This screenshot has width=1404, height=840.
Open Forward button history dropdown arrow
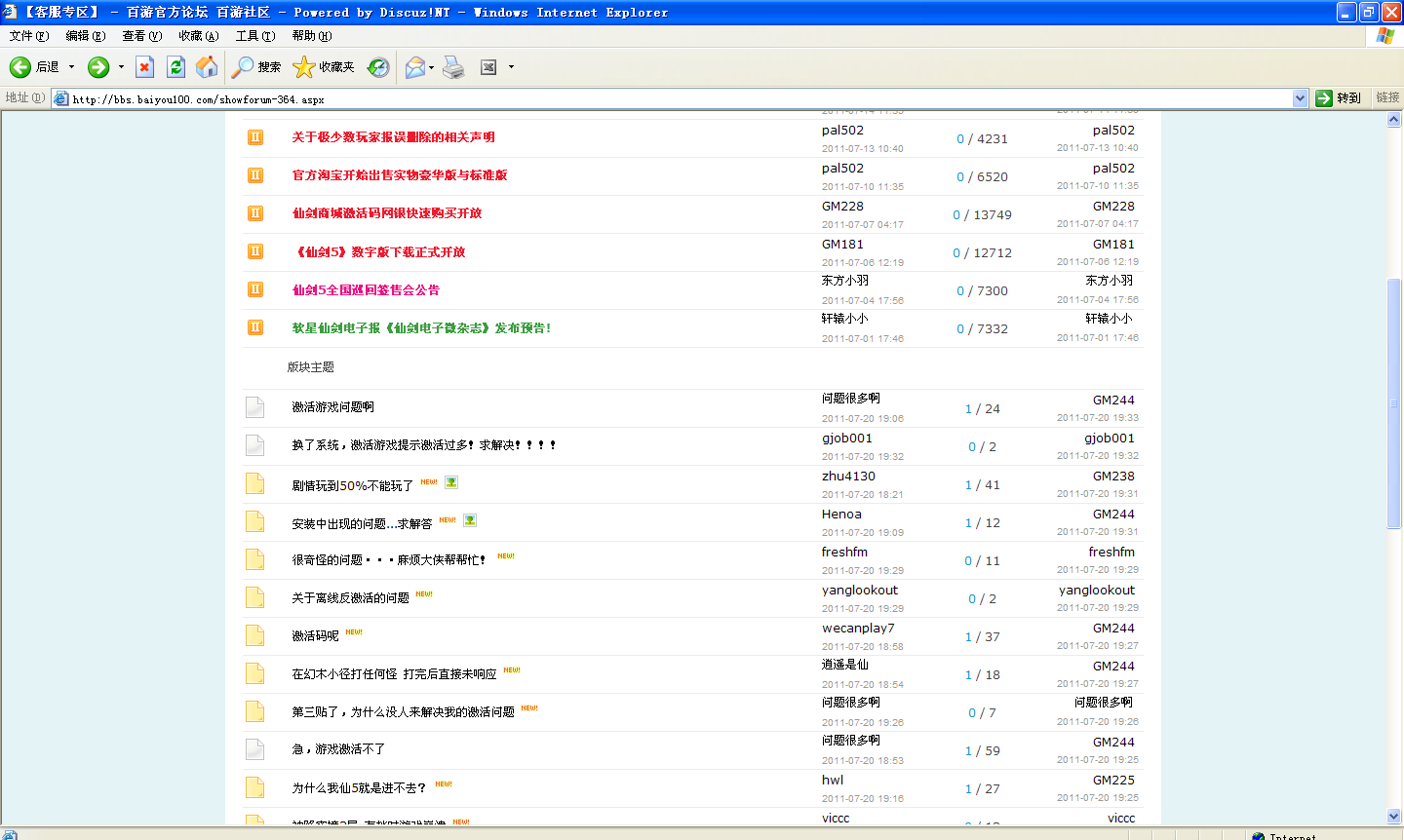(x=121, y=66)
